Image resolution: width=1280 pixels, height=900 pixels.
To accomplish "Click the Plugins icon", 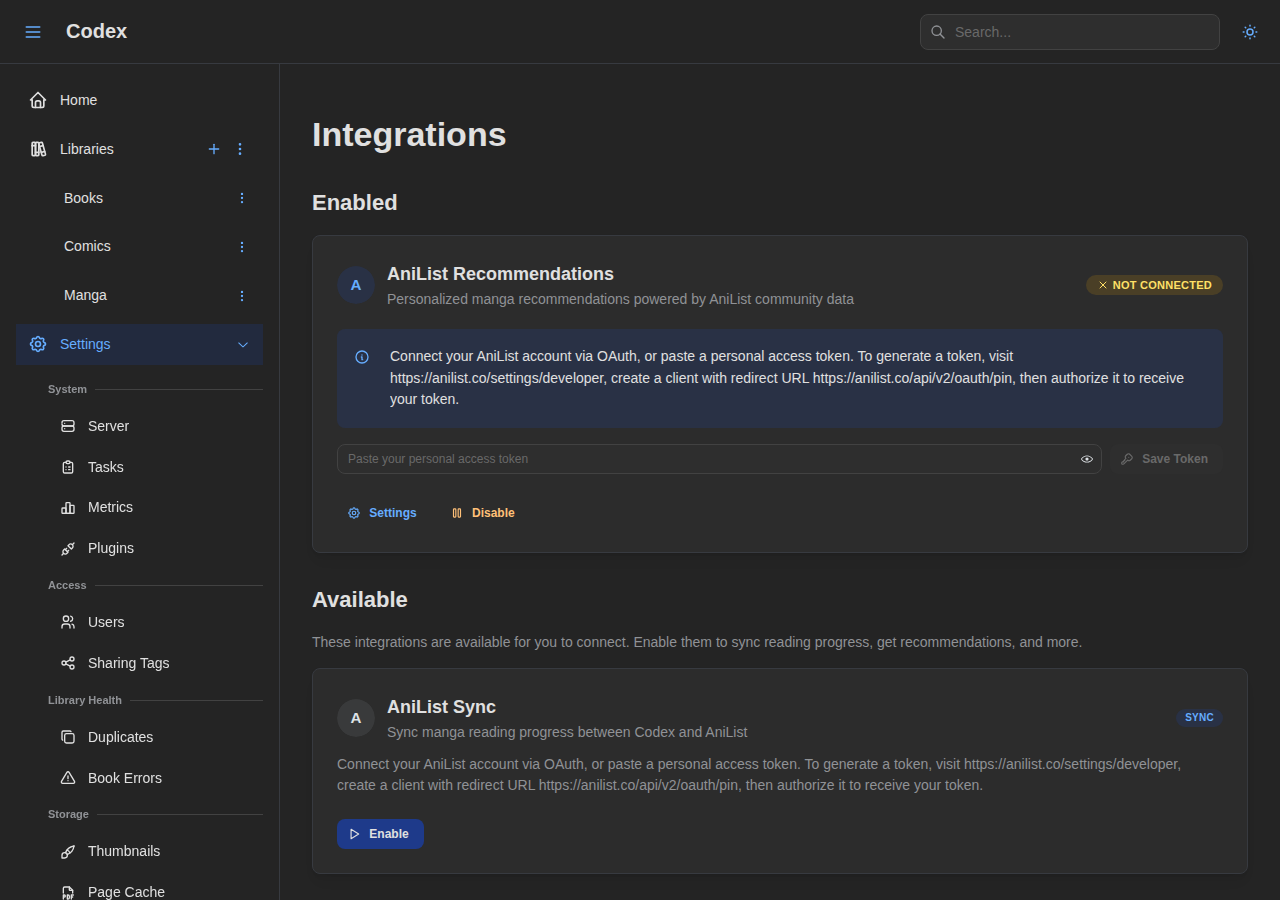I will point(67,548).
